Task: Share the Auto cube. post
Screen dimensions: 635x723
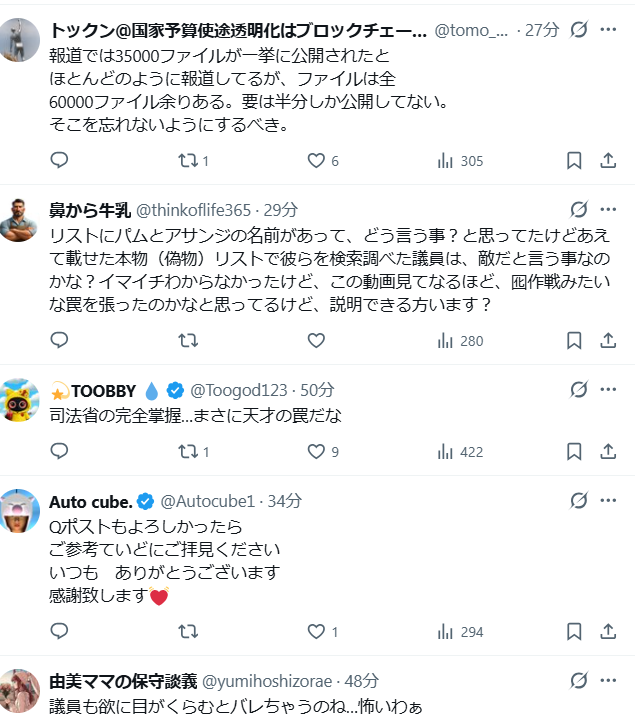Action: (607, 632)
